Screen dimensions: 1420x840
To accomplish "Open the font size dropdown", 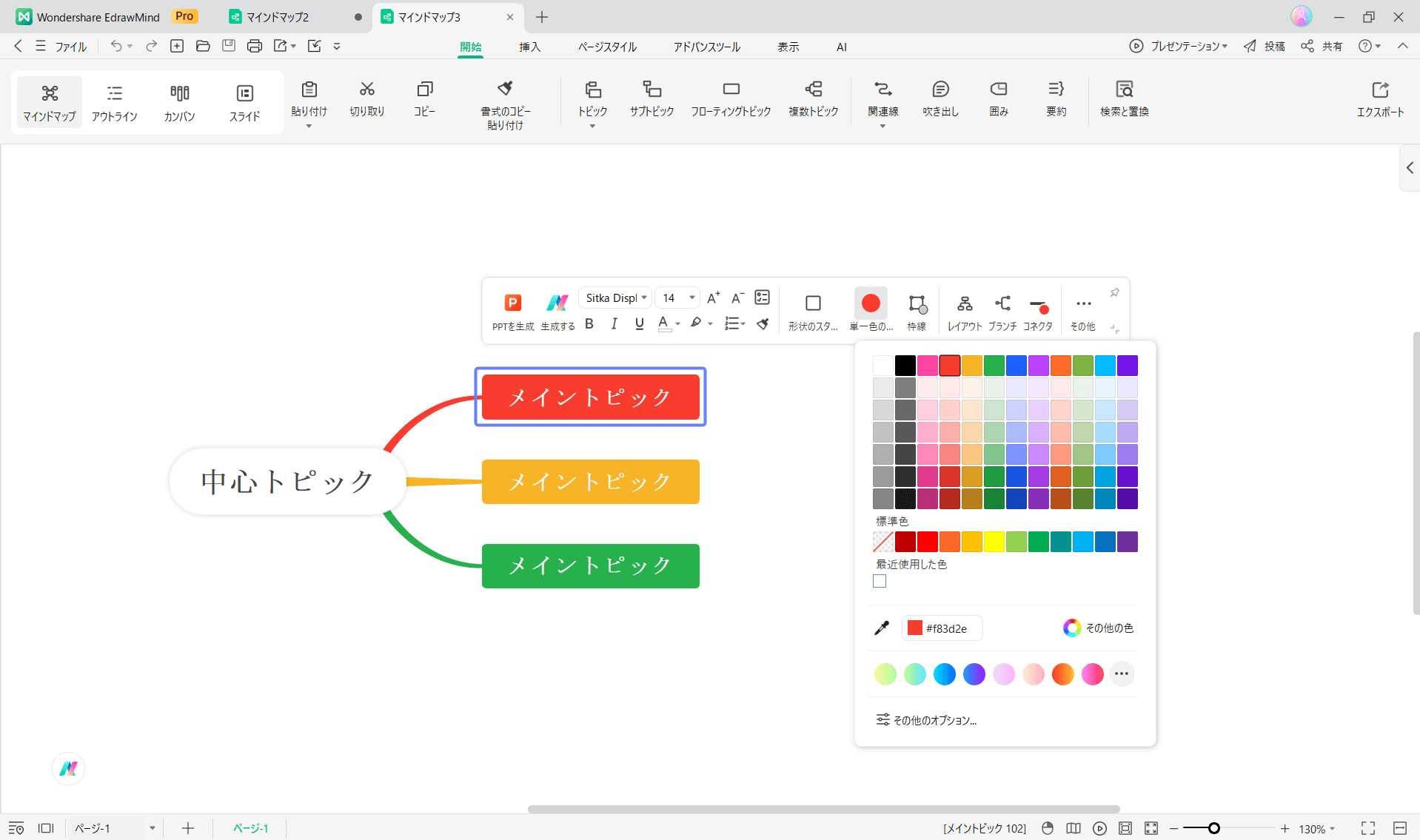I will [677, 298].
